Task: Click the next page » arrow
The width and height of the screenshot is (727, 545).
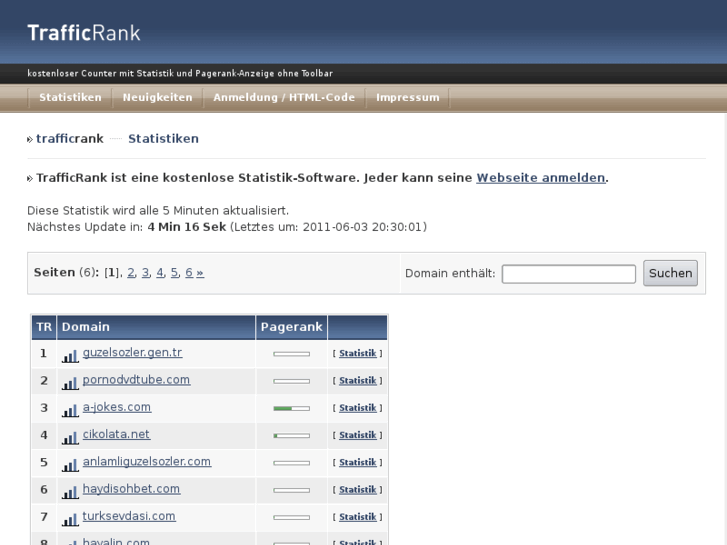Action: pyautogui.click(x=200, y=273)
